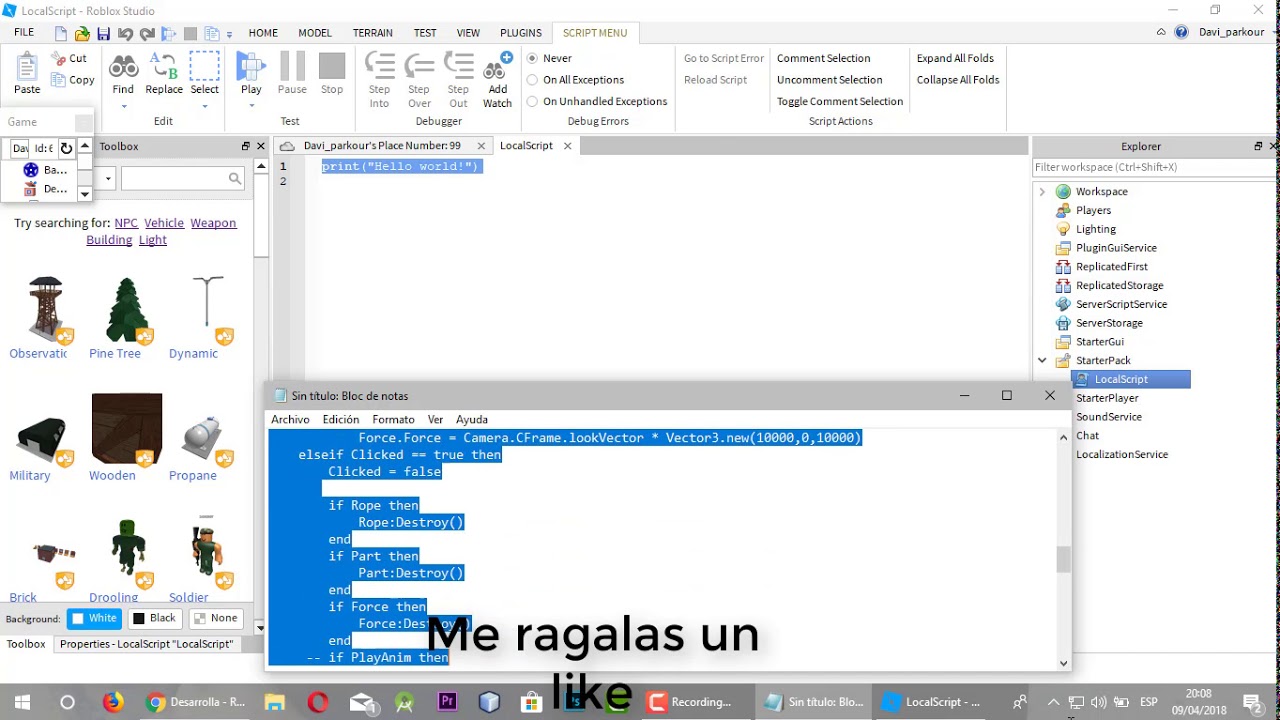1280x720 pixels.
Task: Click the Add Watch icon
Action: [x=497, y=67]
